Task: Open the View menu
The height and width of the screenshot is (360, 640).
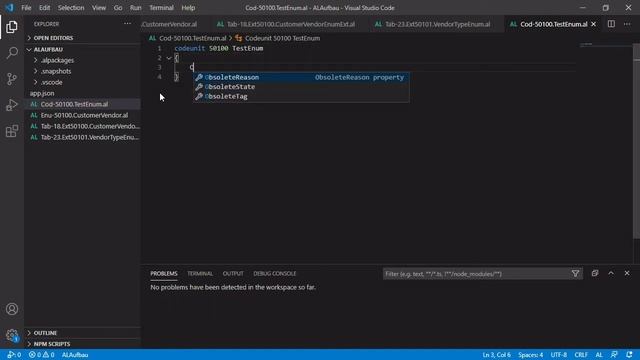Action: [x=99, y=8]
